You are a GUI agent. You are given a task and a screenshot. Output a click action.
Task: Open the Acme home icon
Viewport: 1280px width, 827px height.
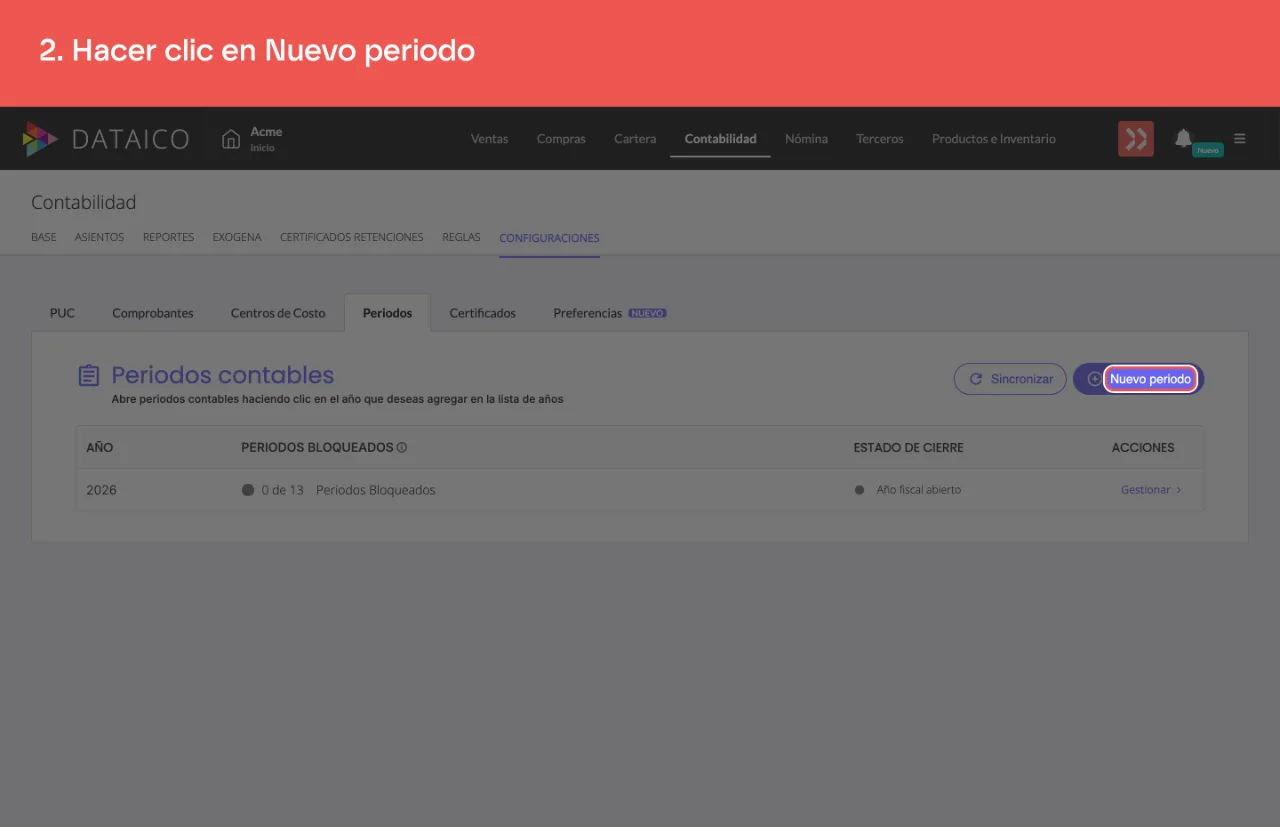click(231, 139)
